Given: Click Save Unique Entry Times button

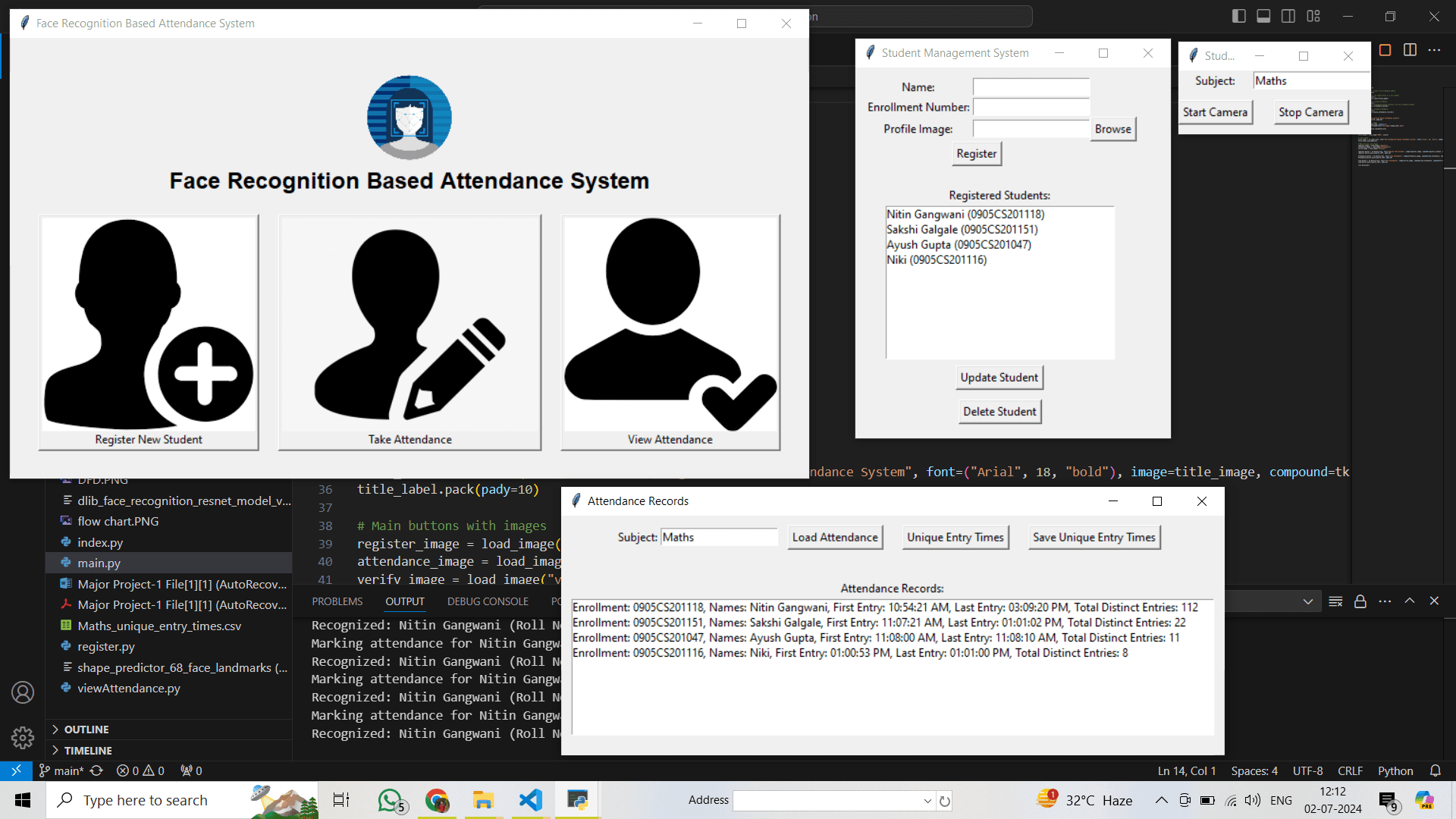Looking at the screenshot, I should (x=1093, y=537).
